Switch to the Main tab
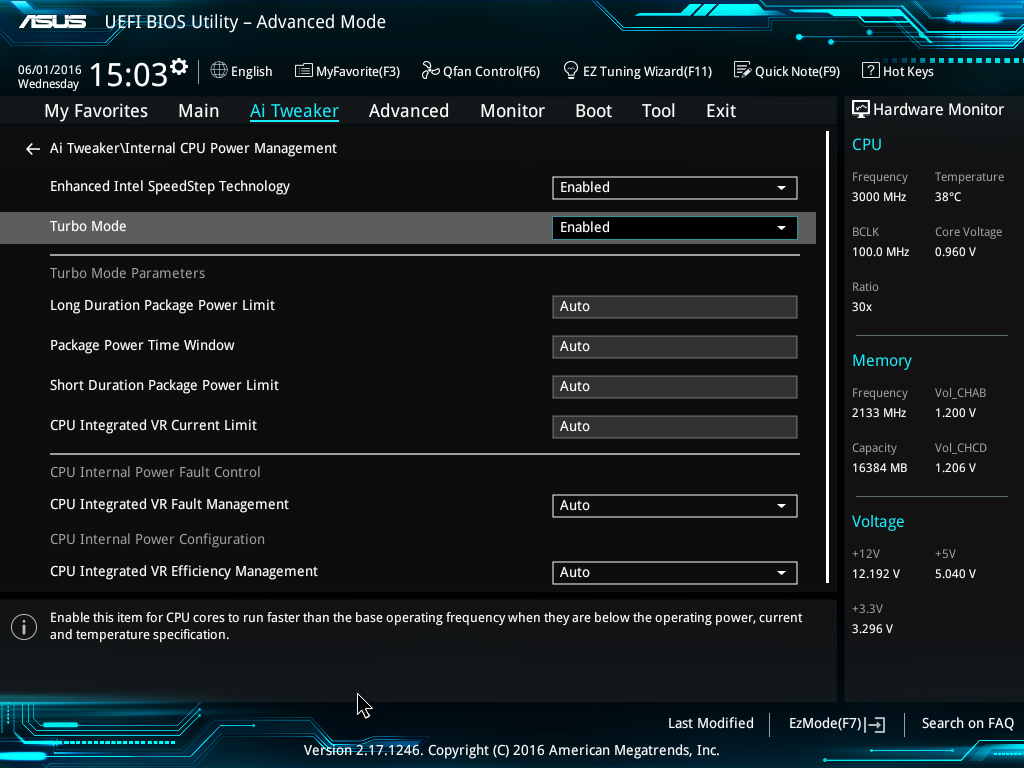 point(199,111)
